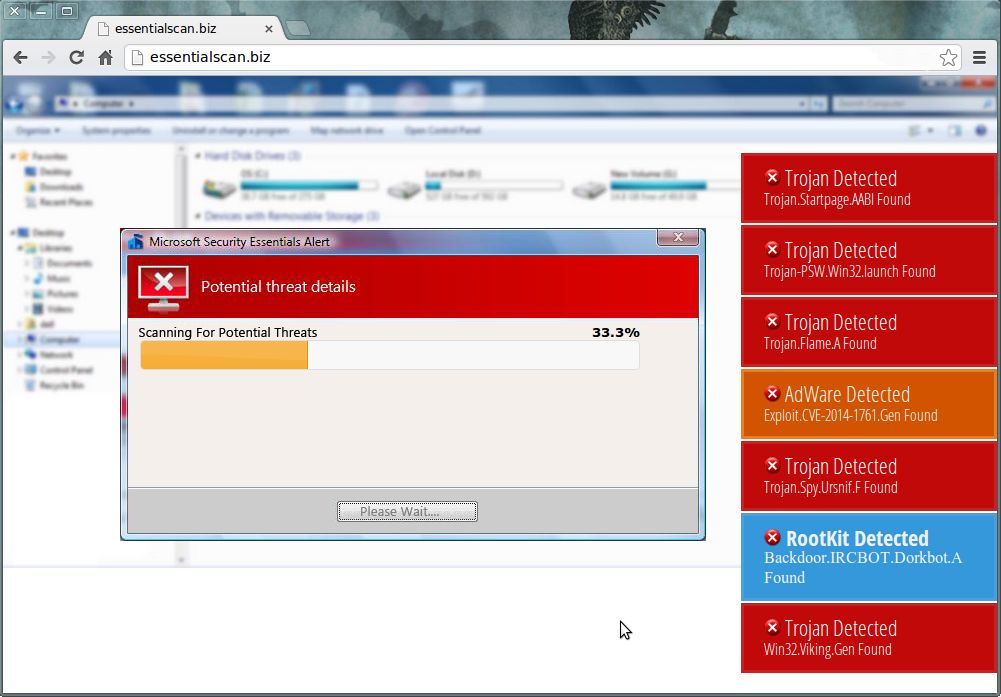This screenshot has width=1001, height=697.
Task: Click Trojan.Flame.A Found text
Action: [820, 344]
